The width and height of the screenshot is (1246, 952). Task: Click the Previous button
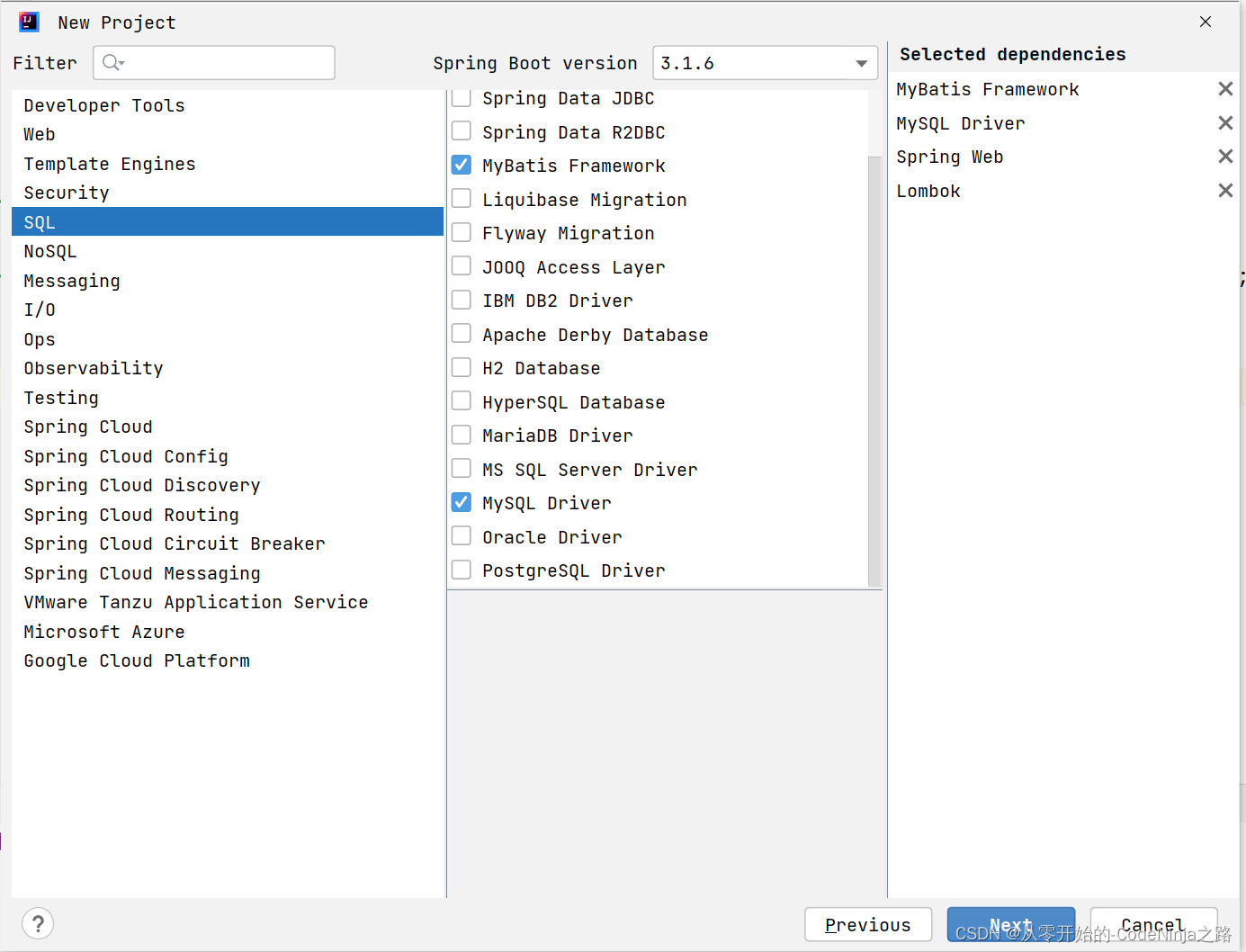pyautogui.click(x=868, y=925)
